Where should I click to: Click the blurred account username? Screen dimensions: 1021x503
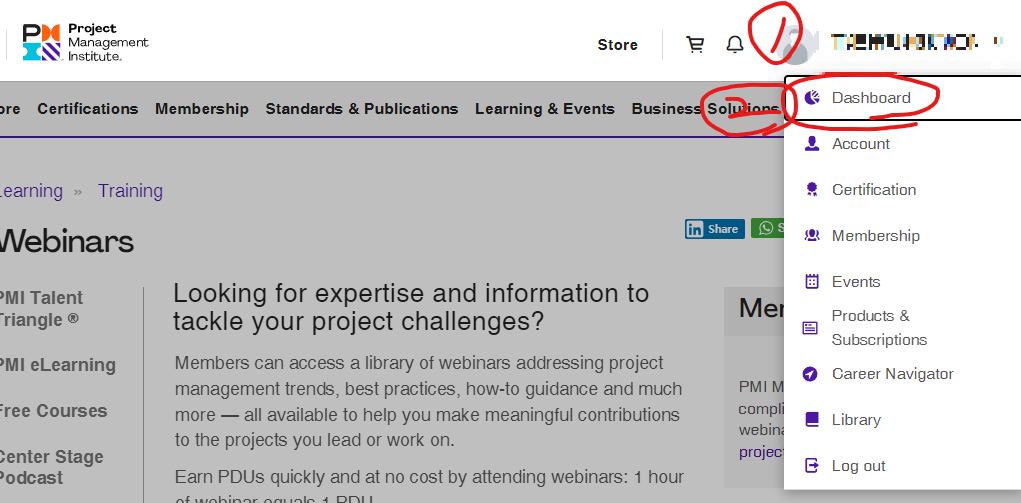904,43
